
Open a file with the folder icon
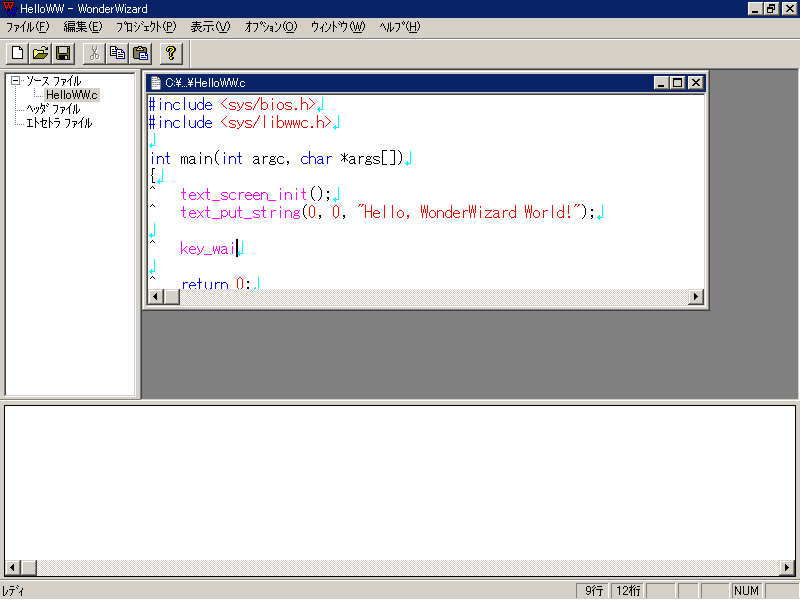point(40,53)
